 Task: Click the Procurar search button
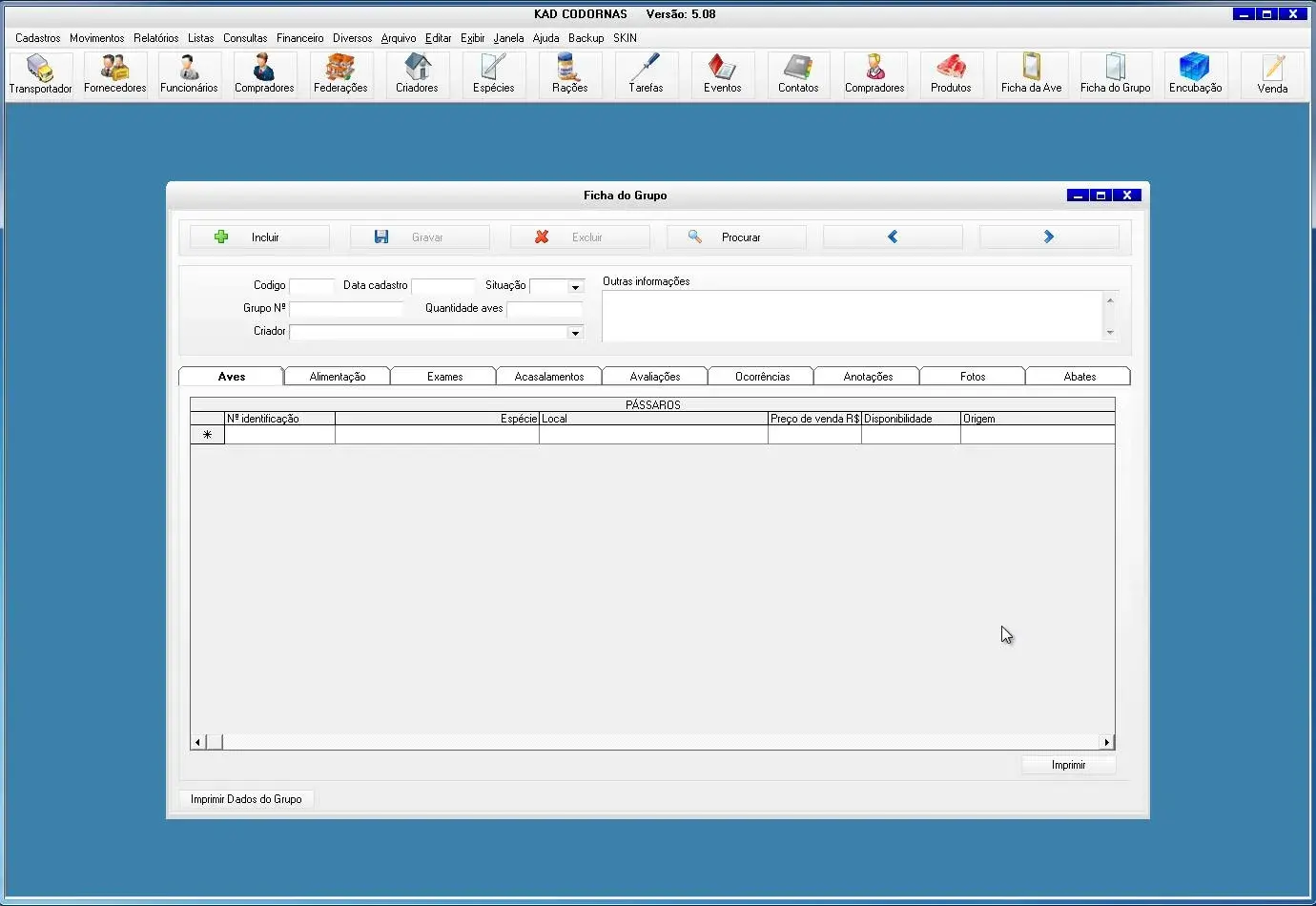[736, 237]
